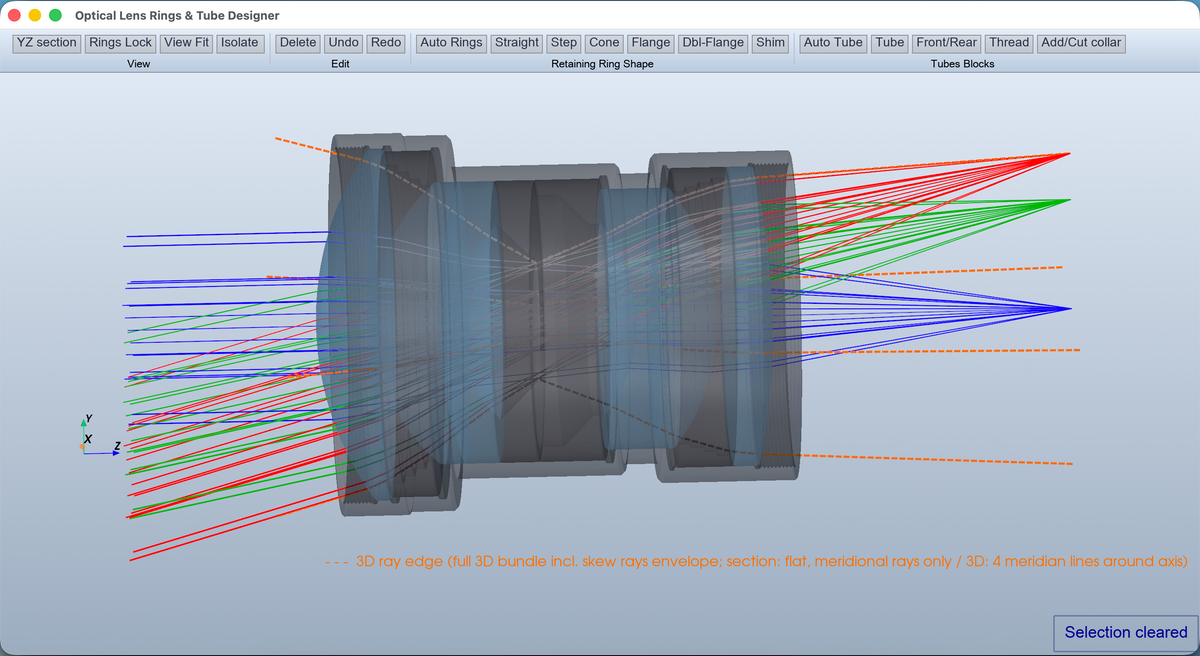The image size is (1200, 656).
Task: Generate an Auto Tube
Action: pyautogui.click(x=833, y=43)
